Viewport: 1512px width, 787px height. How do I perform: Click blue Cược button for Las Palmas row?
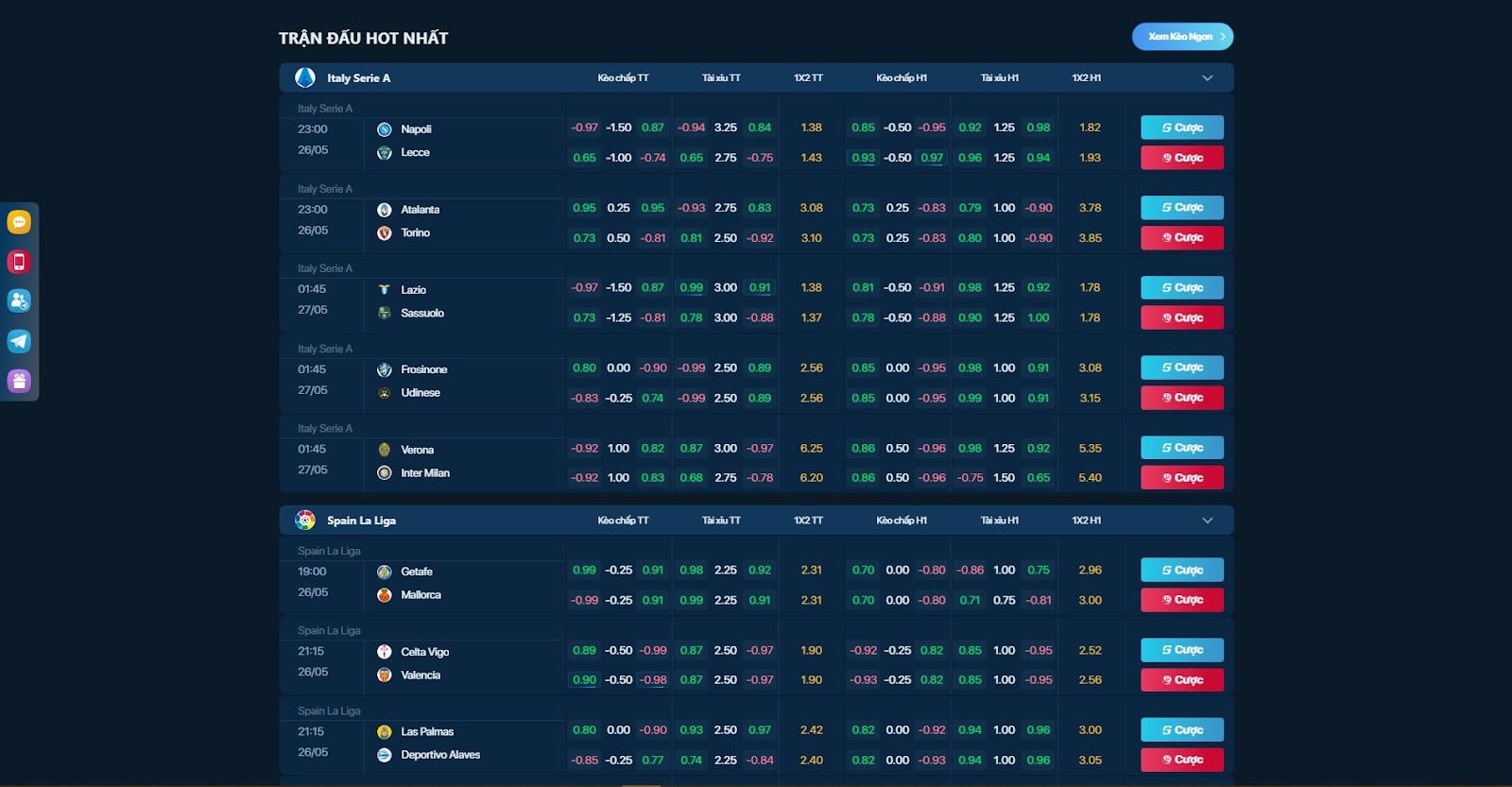tap(1182, 729)
